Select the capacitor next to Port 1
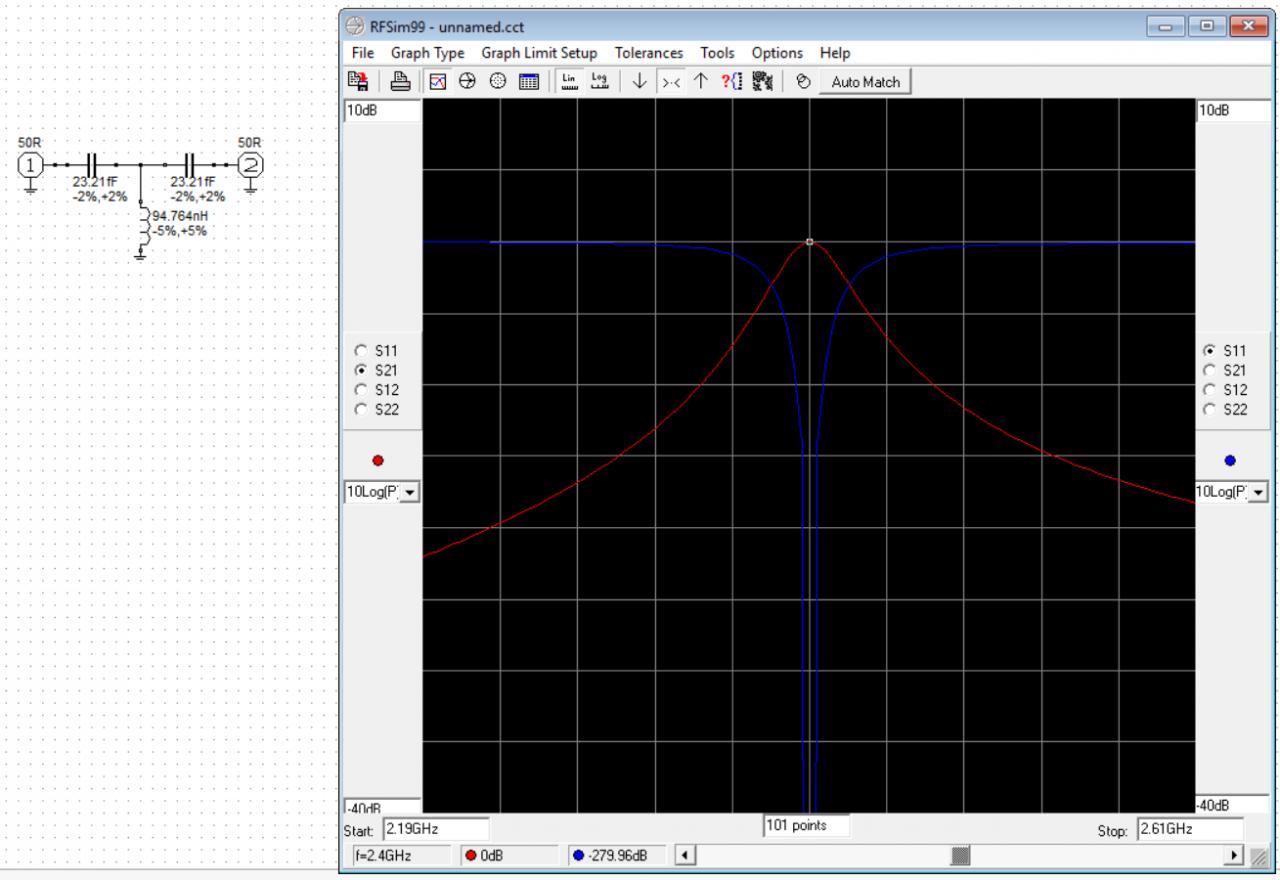The image size is (1280, 880). coord(92,164)
